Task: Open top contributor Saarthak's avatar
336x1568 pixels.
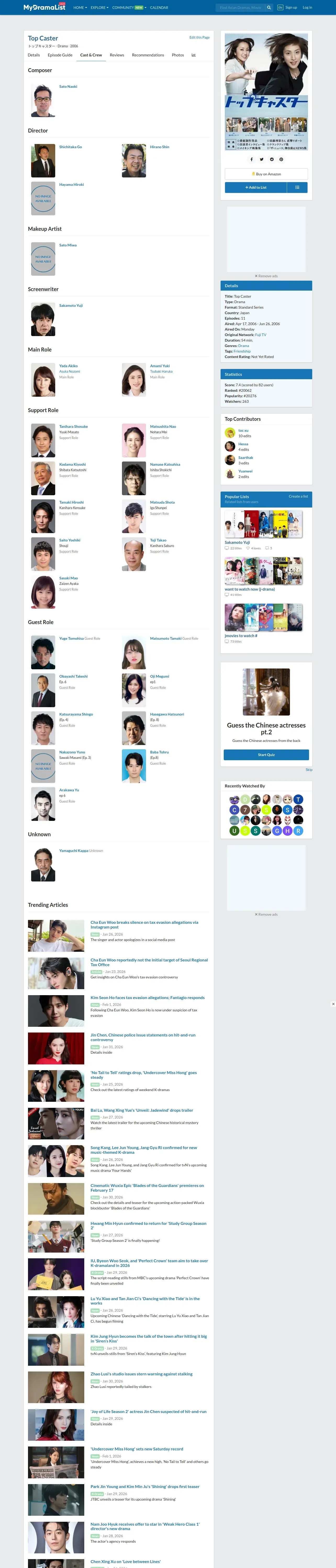Action: [x=230, y=460]
